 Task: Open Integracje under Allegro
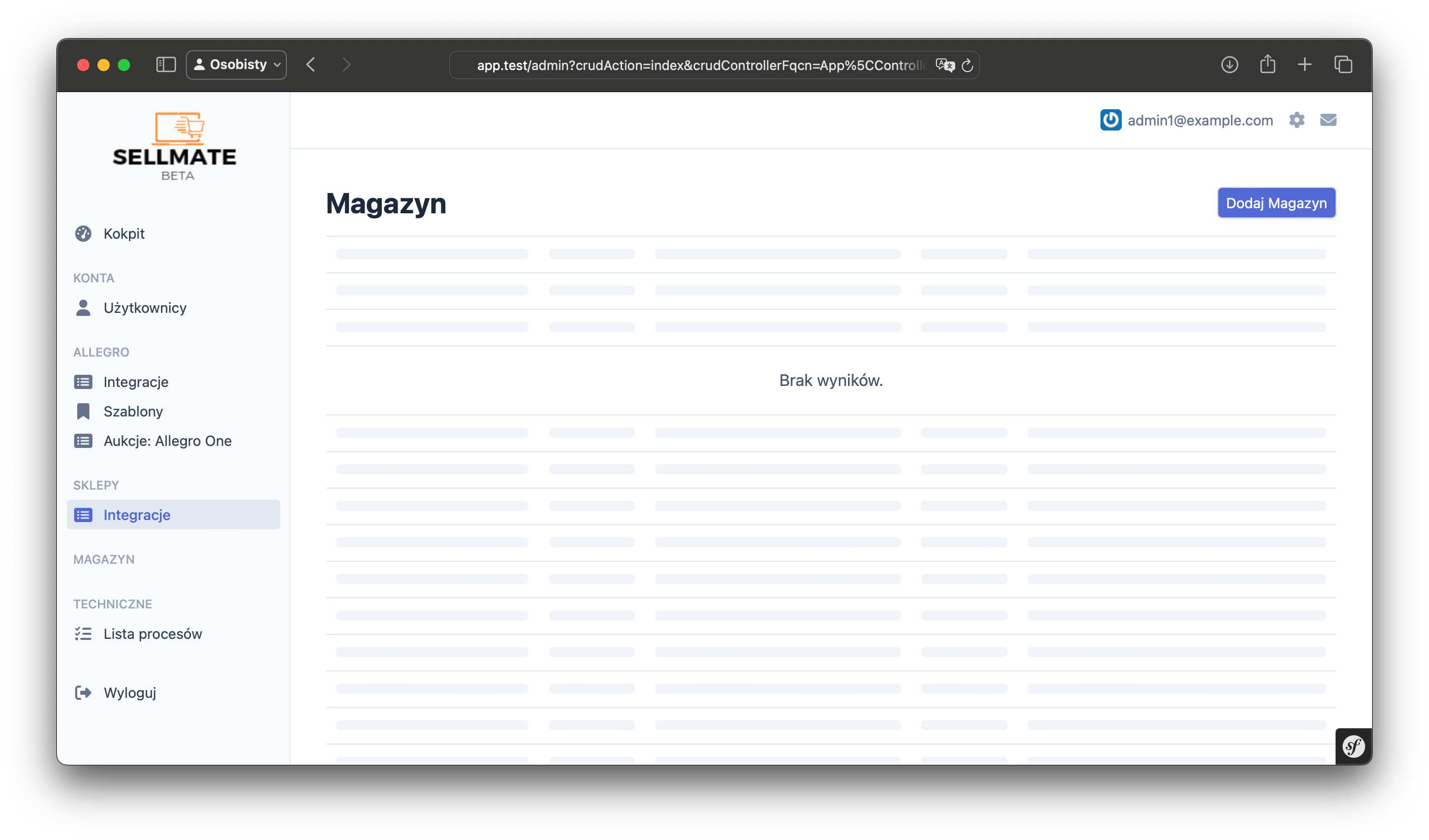[x=136, y=382]
